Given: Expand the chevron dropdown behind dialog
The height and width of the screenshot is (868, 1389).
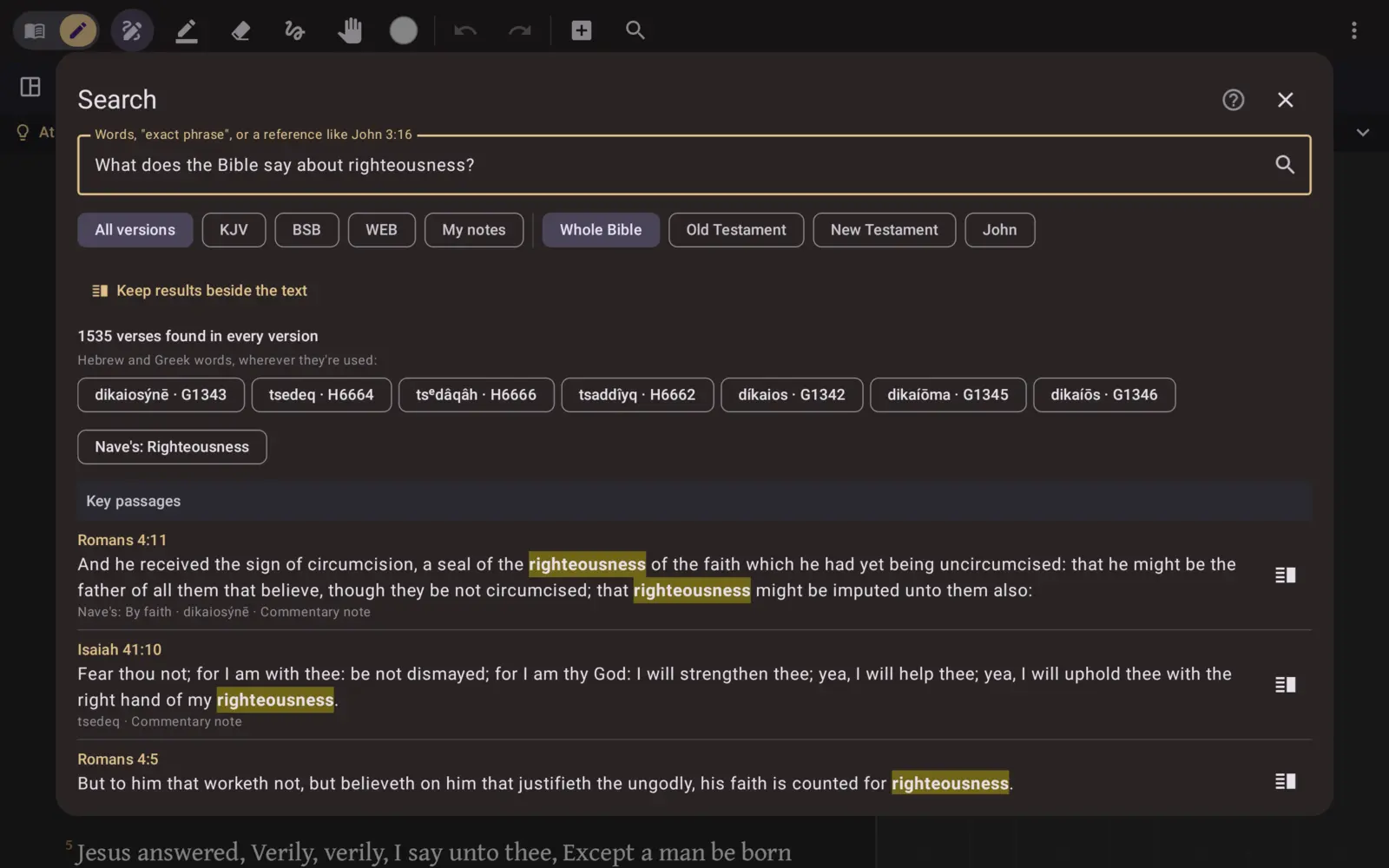Looking at the screenshot, I should 1363,133.
